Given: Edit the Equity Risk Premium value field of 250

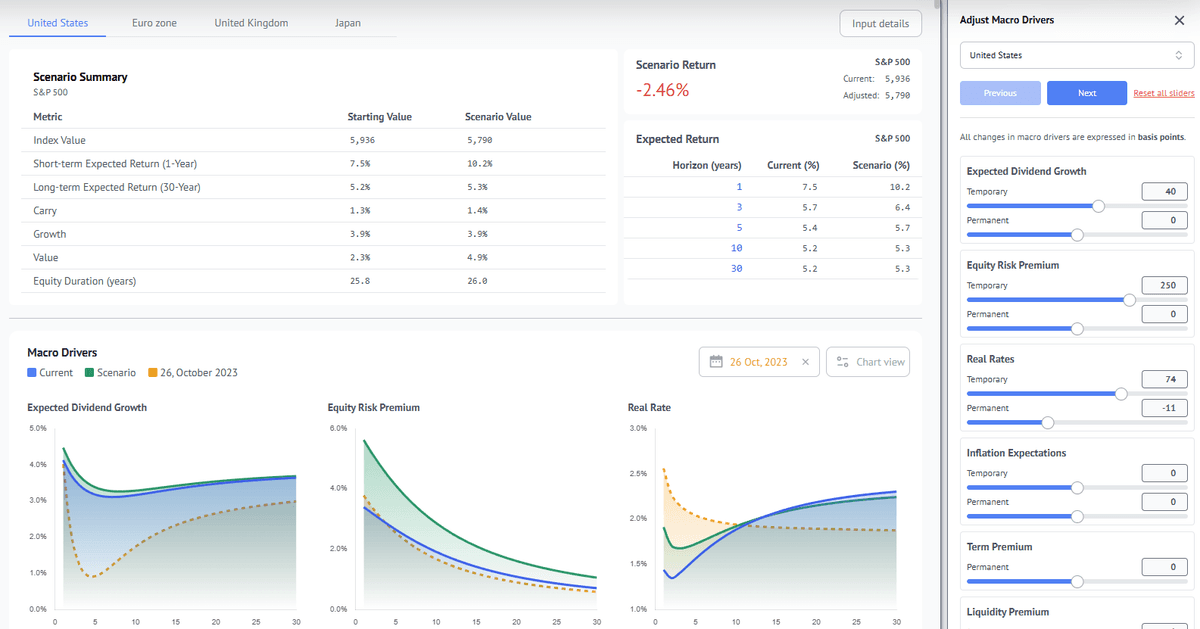Looking at the screenshot, I should 1164,285.
